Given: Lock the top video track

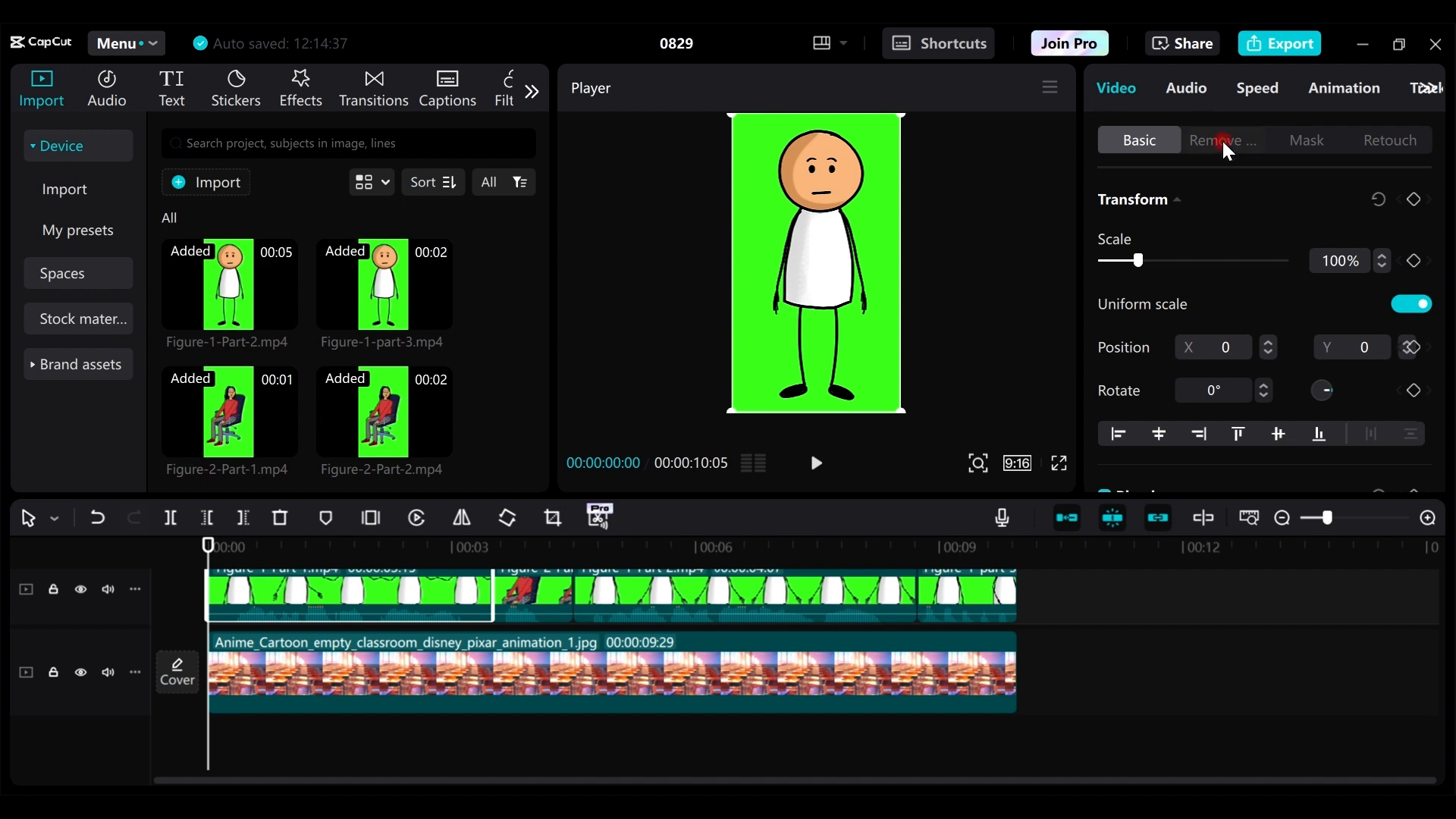Looking at the screenshot, I should [53, 589].
